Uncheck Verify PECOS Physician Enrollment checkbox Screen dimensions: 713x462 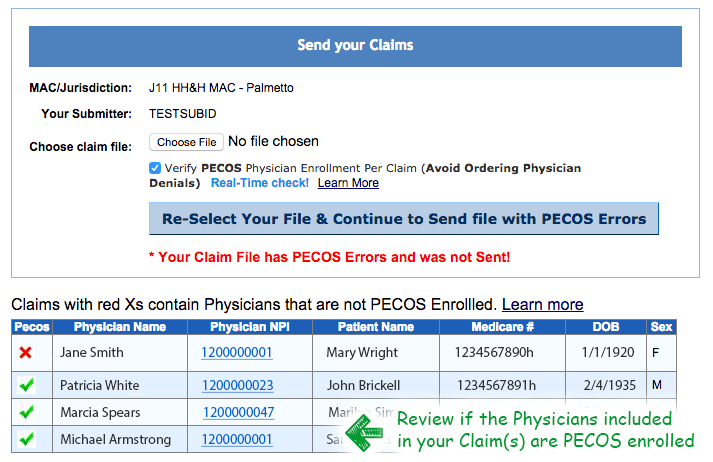tap(155, 168)
